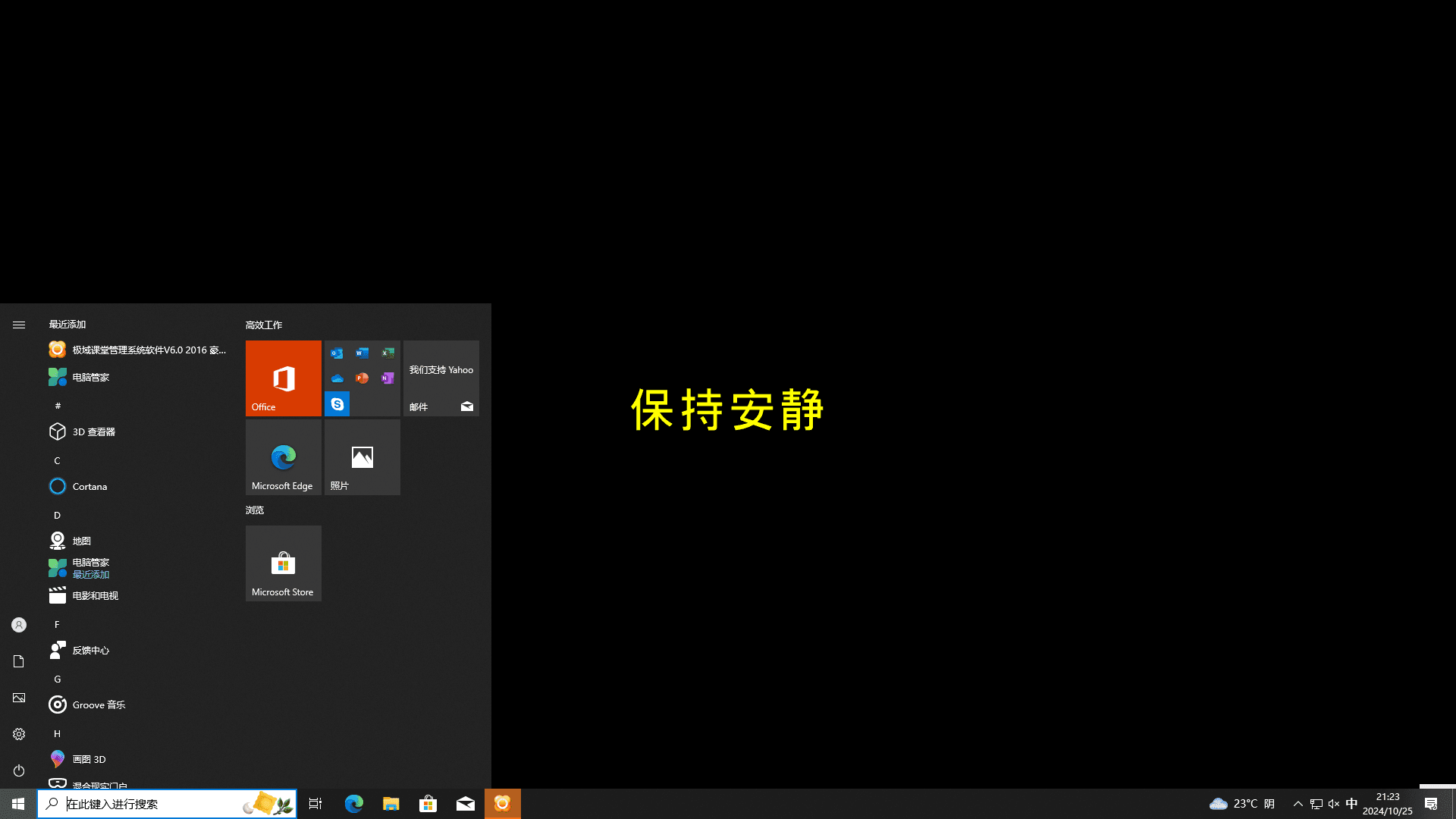This screenshot has height=819, width=1456.
Task: Toggle the 中 input method indicator
Action: 1351,804
